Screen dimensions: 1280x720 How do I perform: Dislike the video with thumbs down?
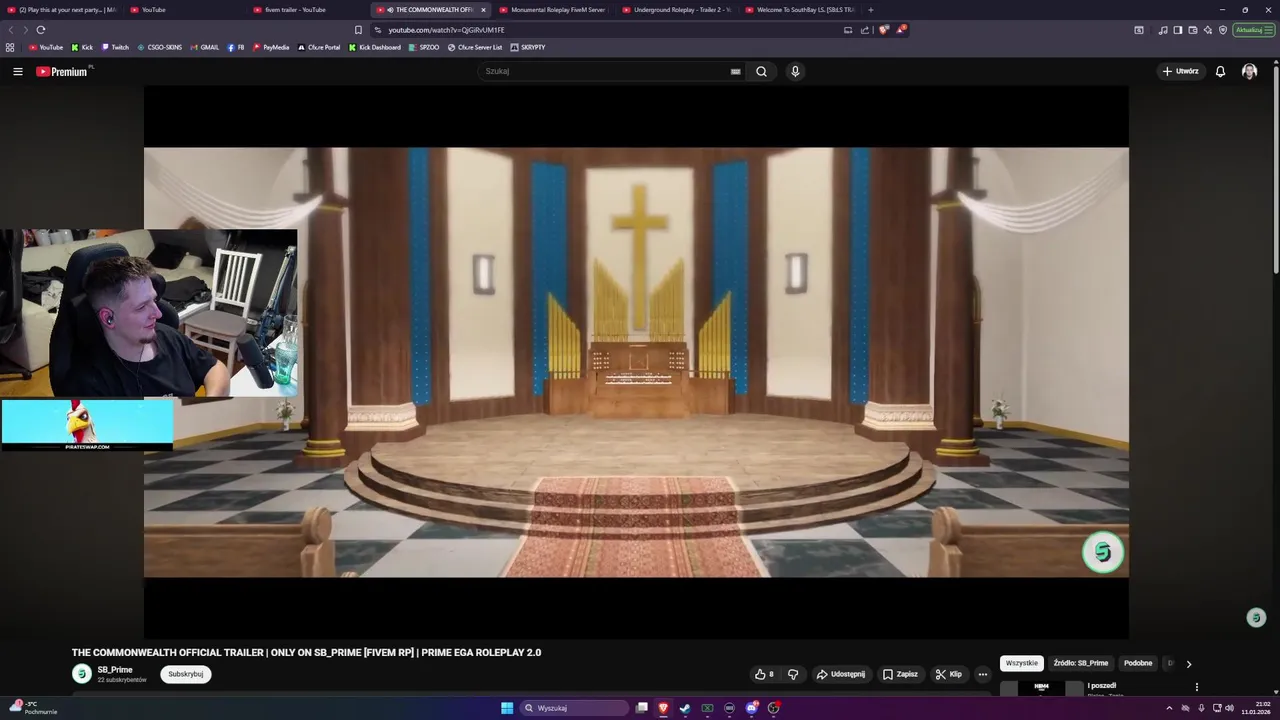click(x=793, y=674)
